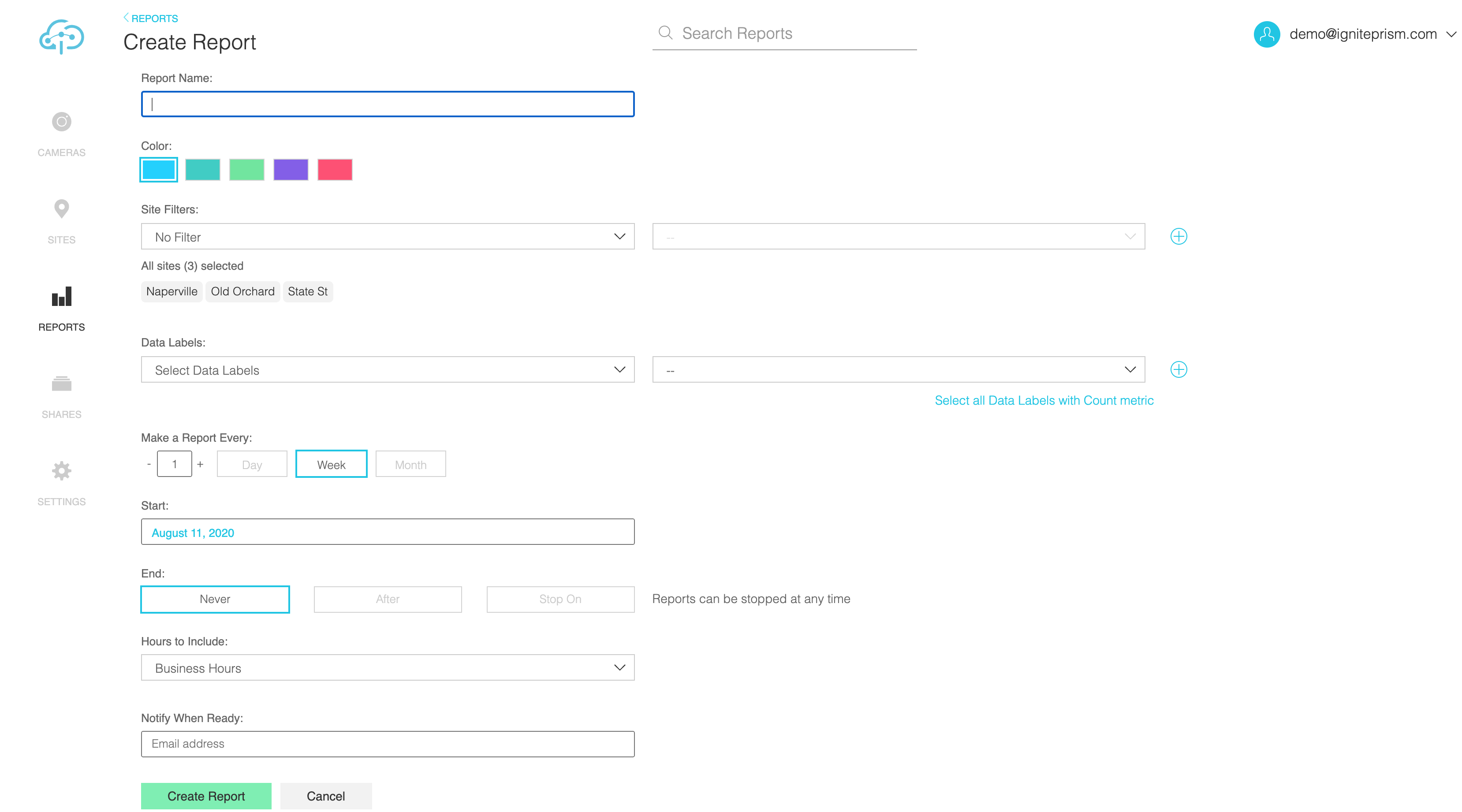Expand the Business Hours dropdown

tap(388, 668)
